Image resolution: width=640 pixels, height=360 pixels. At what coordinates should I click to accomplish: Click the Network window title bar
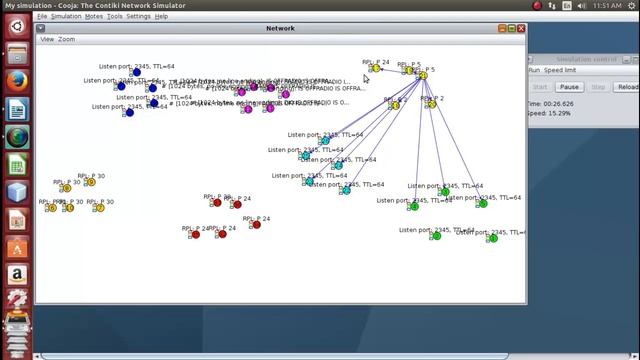click(280, 28)
